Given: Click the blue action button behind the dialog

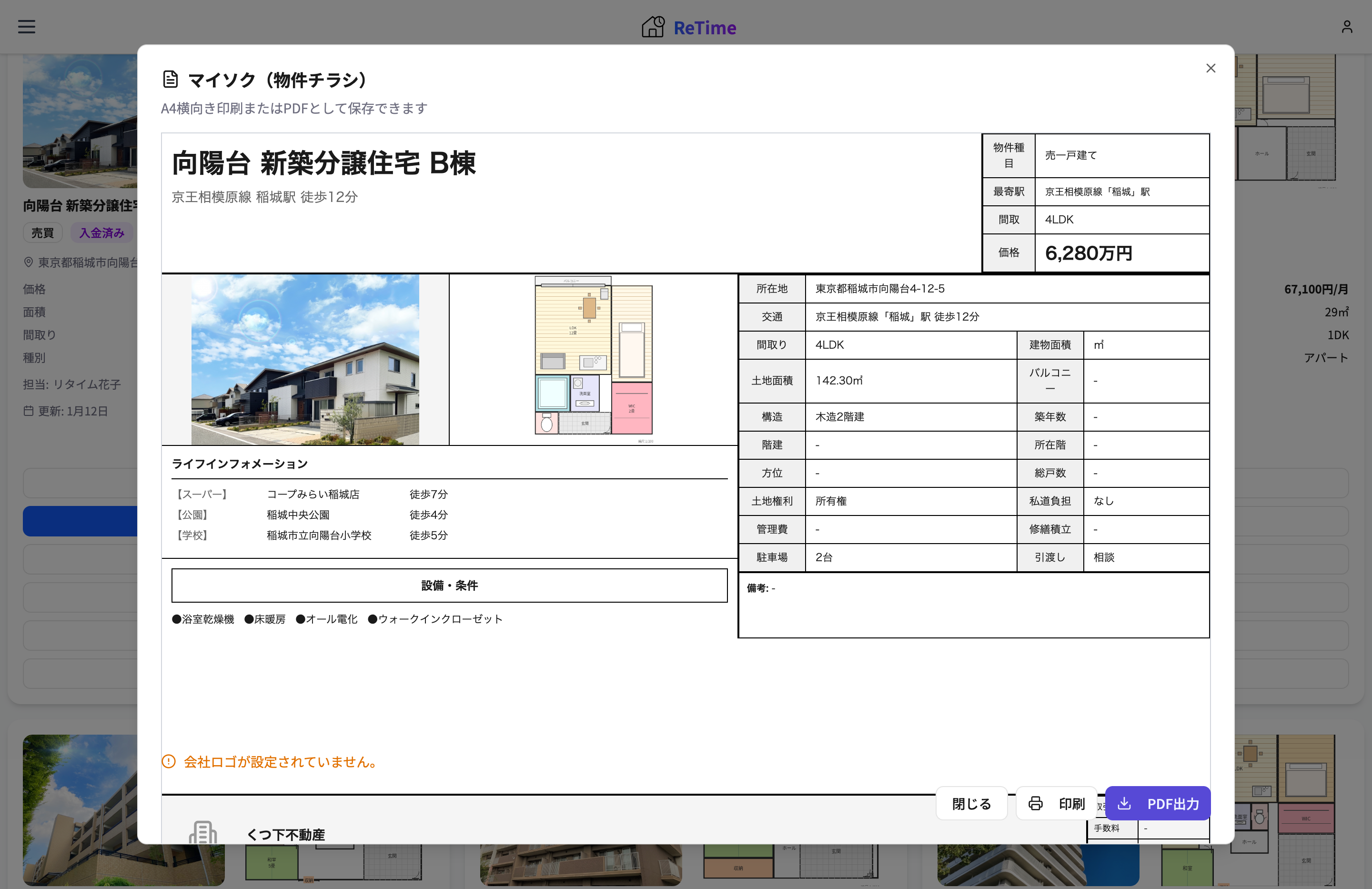Looking at the screenshot, I should (x=81, y=521).
